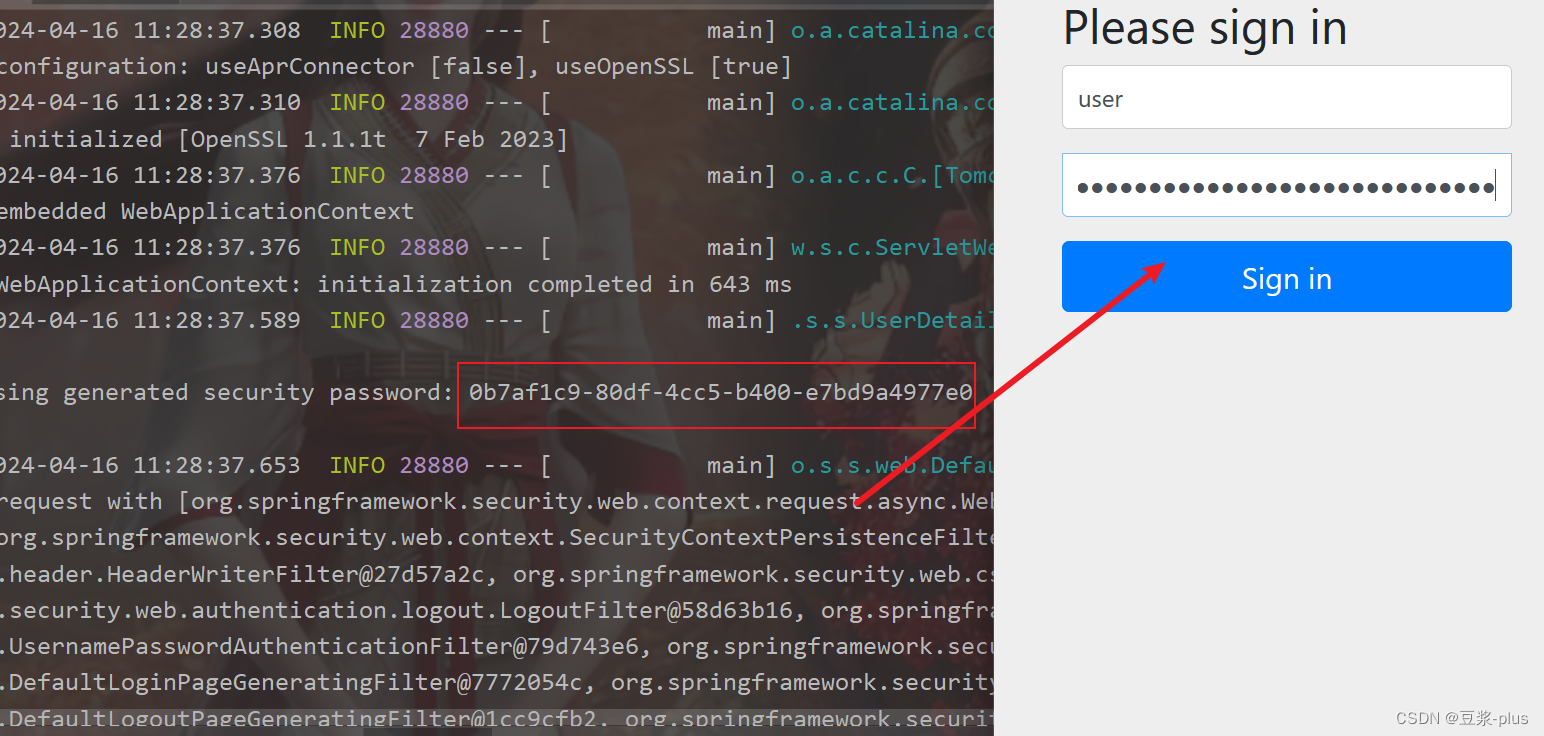Click the Sign in button

tap(1286, 276)
